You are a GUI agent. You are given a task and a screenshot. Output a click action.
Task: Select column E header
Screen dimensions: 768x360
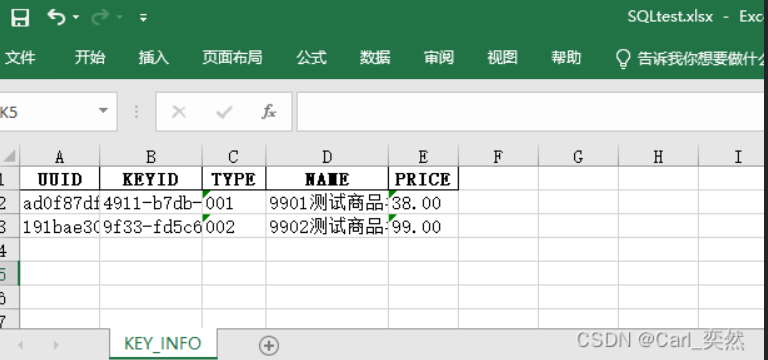point(423,156)
